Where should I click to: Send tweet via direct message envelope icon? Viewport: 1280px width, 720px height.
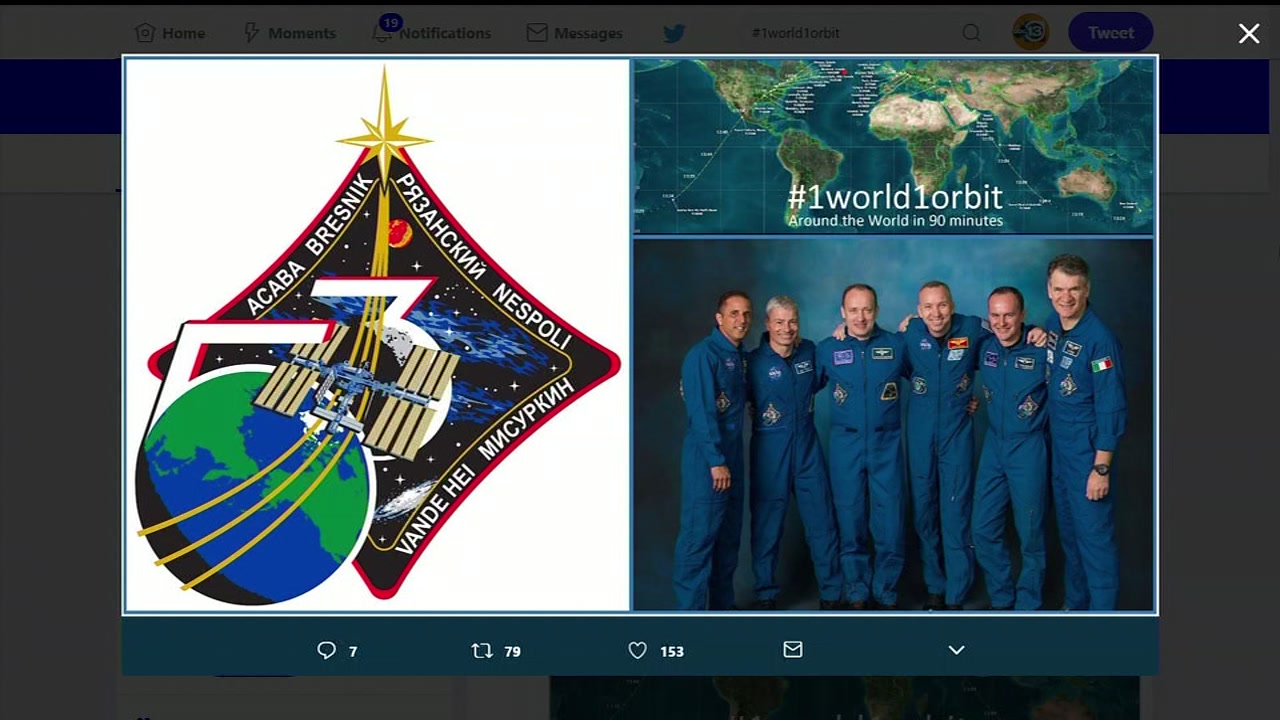793,650
